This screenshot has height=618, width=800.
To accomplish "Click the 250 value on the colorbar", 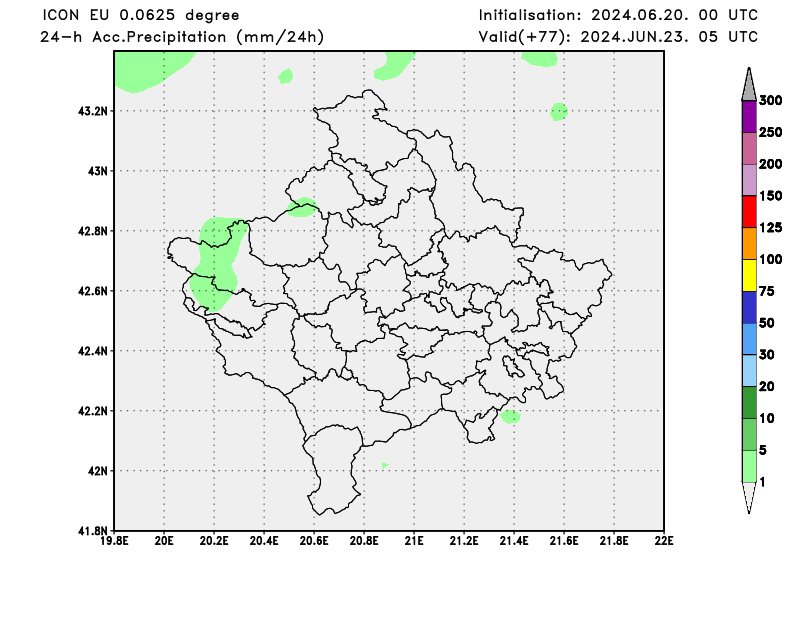I will pos(770,132).
